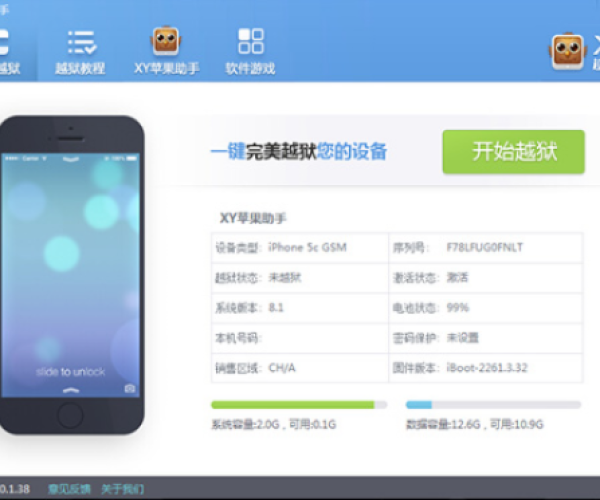Click device type "iPhone 5c GSM"
This screenshot has width=600, height=500.
coord(307,248)
